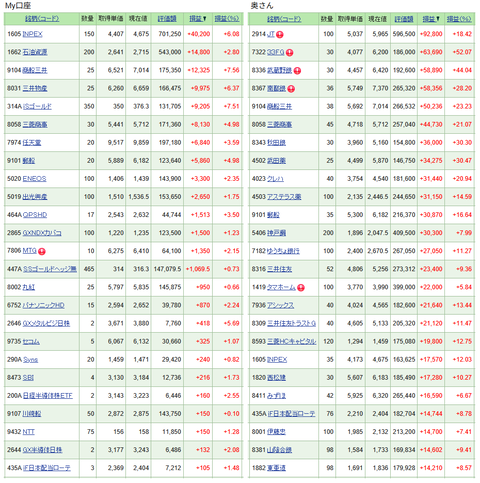480x483 pixels.
Task: Open the 6752 パナソニックHD link
Action: [43, 305]
